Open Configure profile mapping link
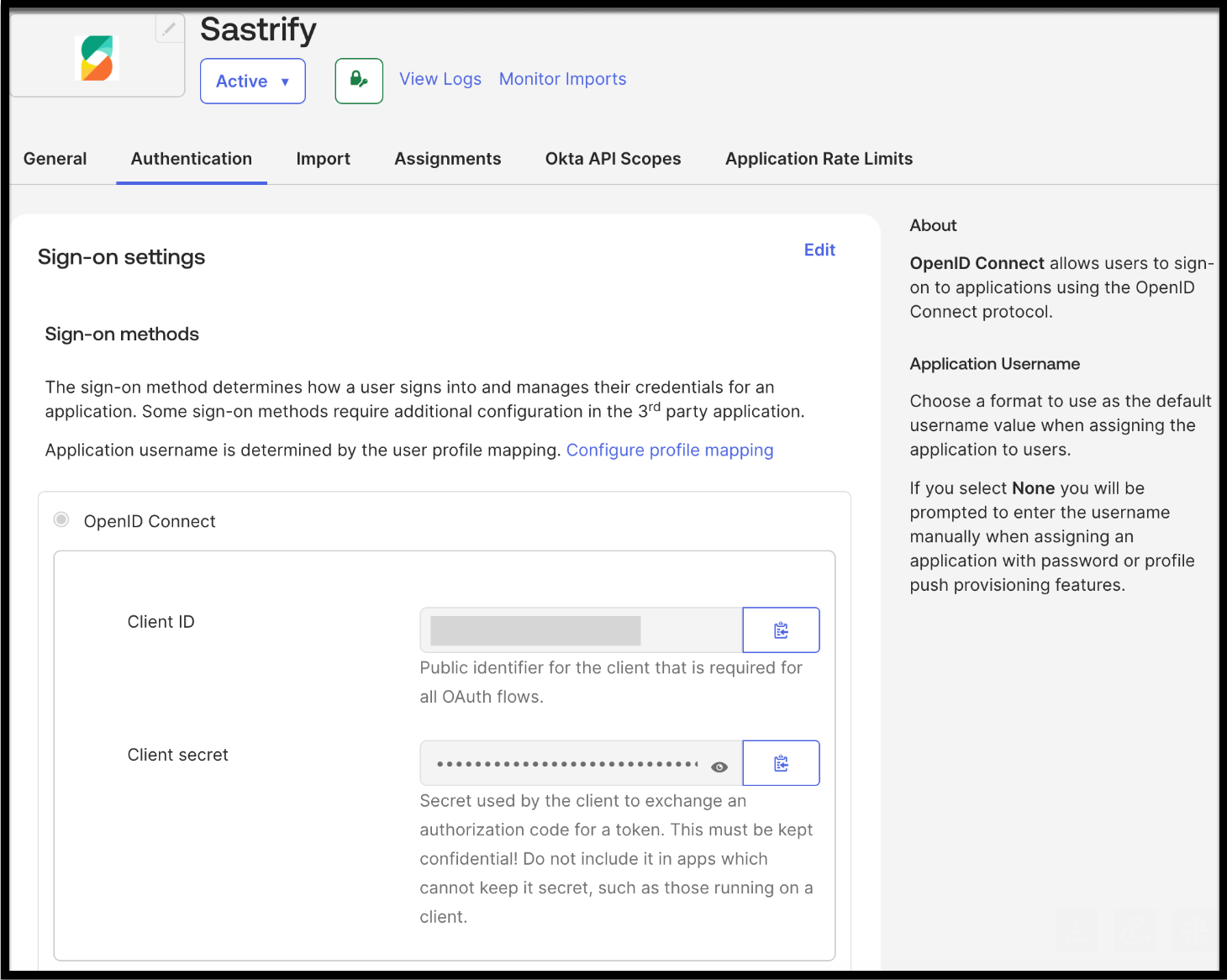 (x=670, y=450)
